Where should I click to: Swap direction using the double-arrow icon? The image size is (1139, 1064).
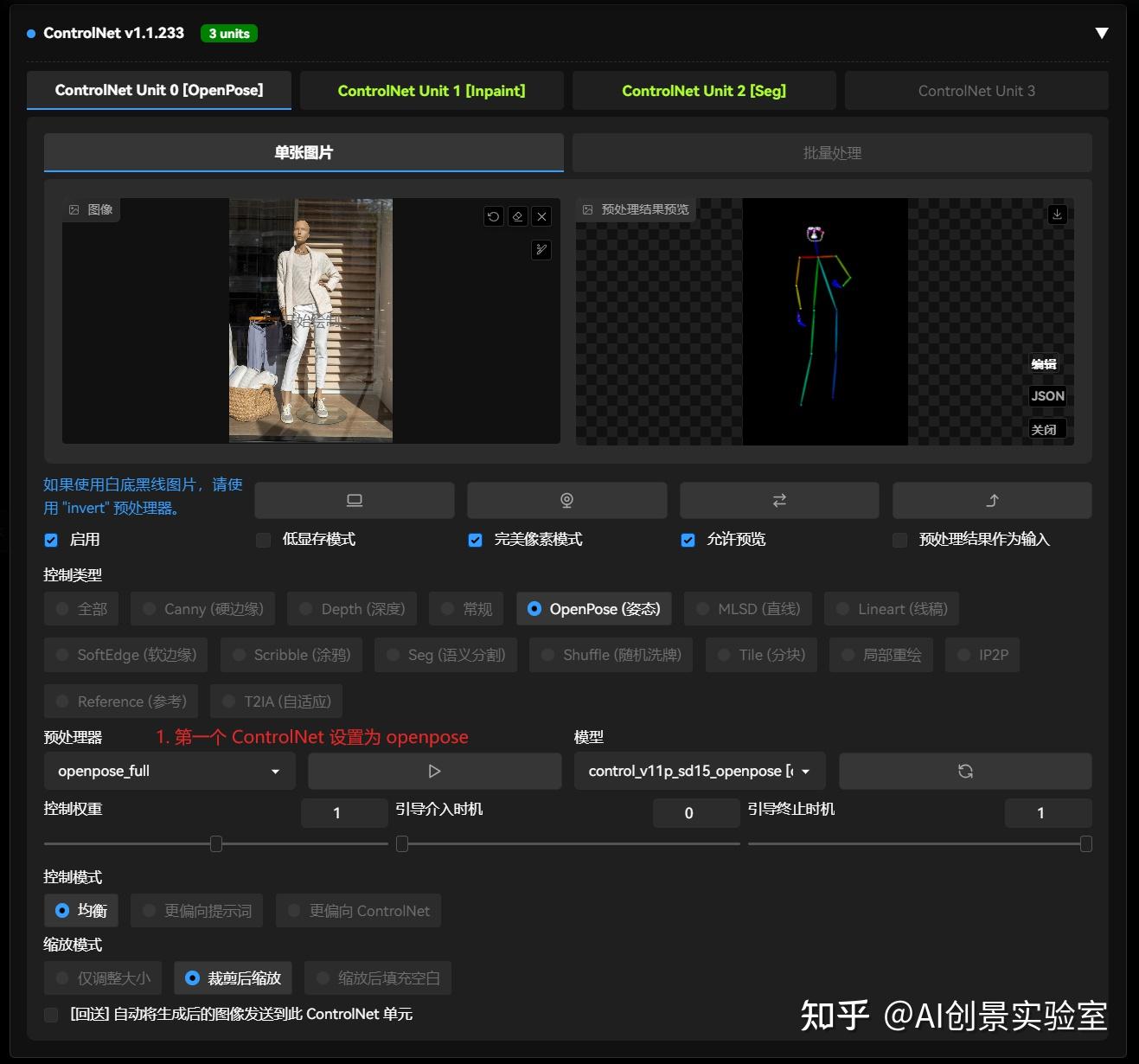(x=779, y=500)
